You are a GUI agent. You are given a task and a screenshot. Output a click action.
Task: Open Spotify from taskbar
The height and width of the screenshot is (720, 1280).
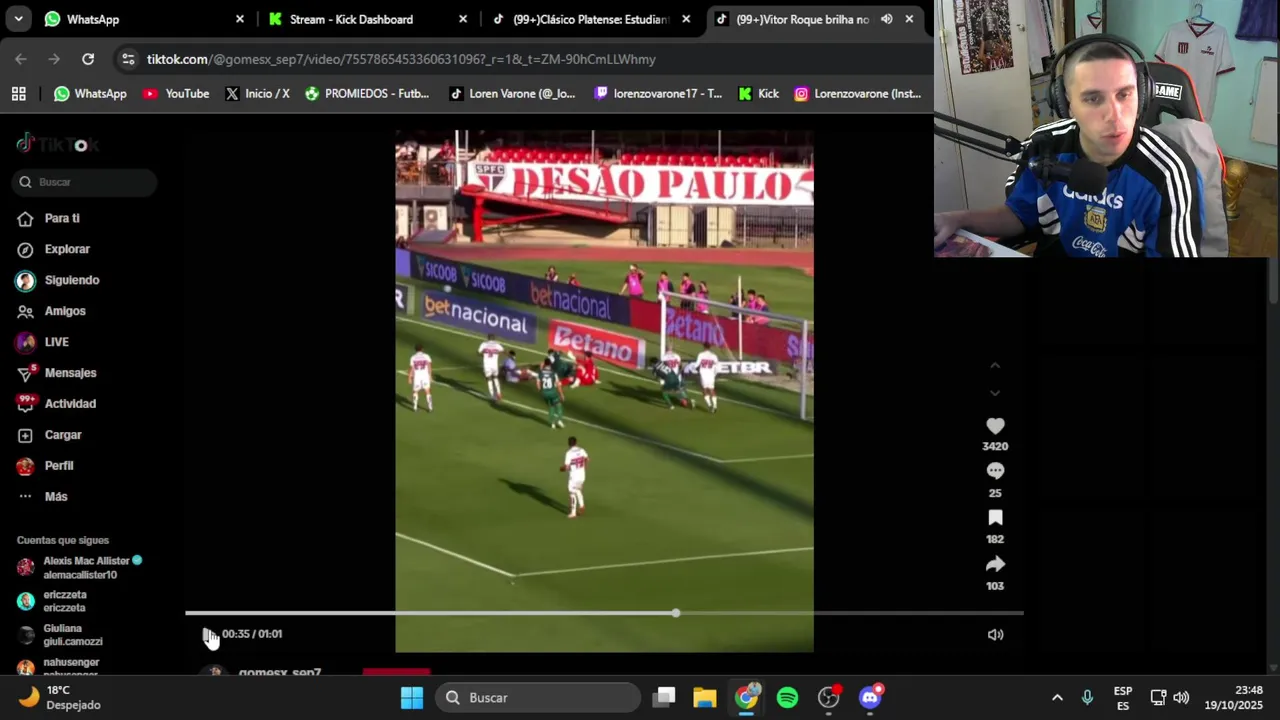coord(788,697)
